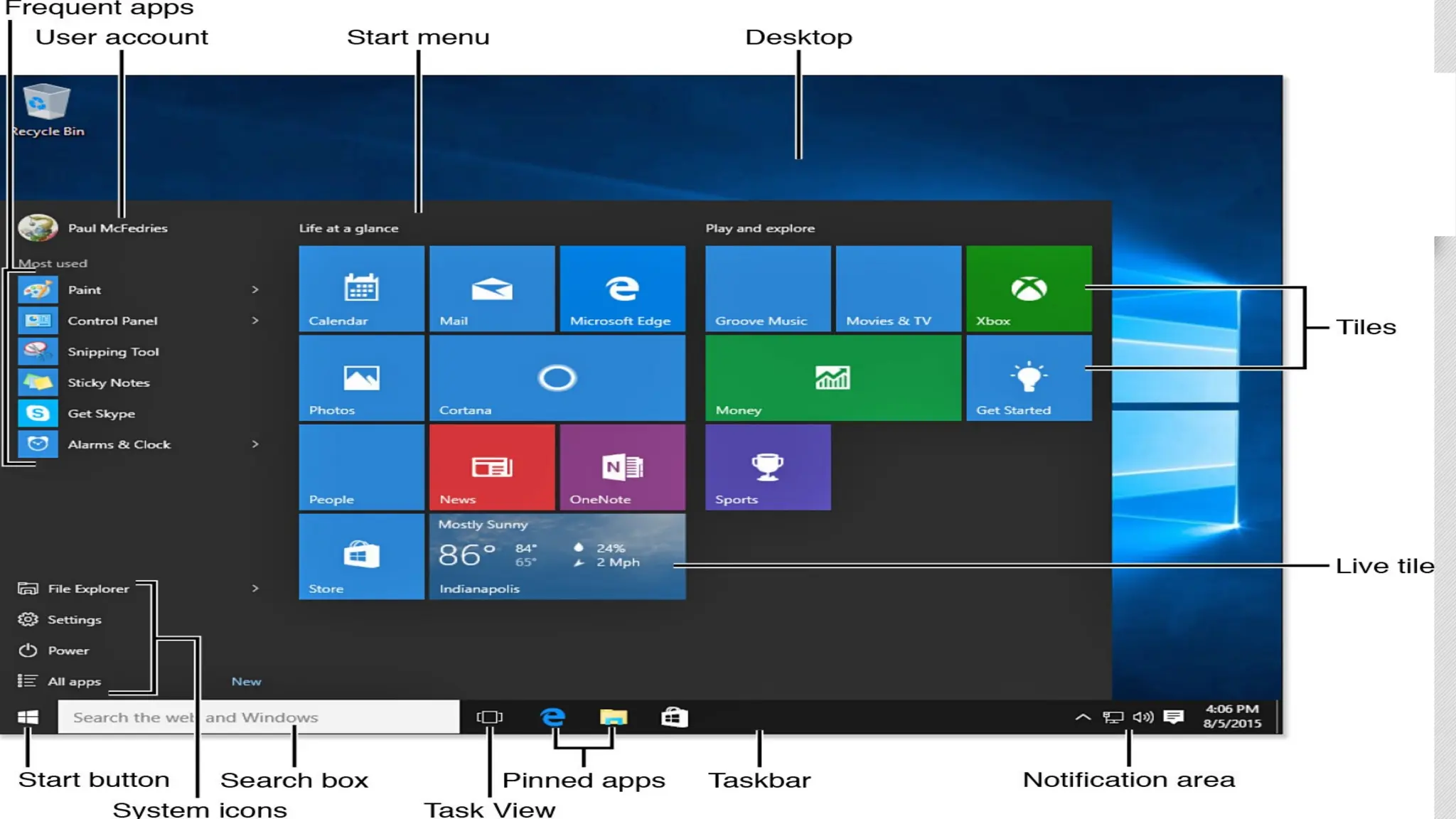Open the Groove Music tile
Viewport: 1456px width, 819px height.
(x=768, y=289)
